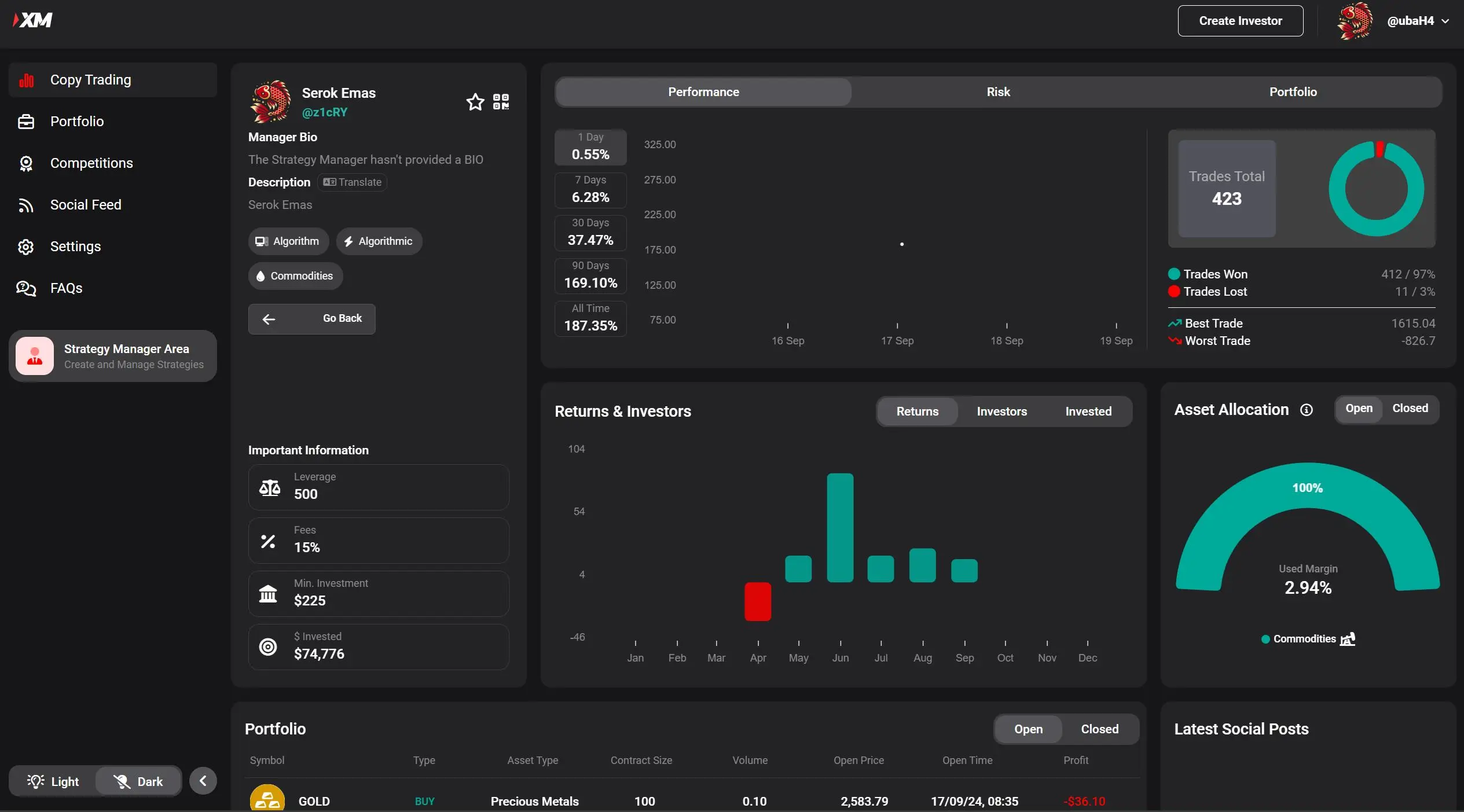Click the Strategy Manager person icon
The height and width of the screenshot is (812, 1464).
(x=35, y=356)
